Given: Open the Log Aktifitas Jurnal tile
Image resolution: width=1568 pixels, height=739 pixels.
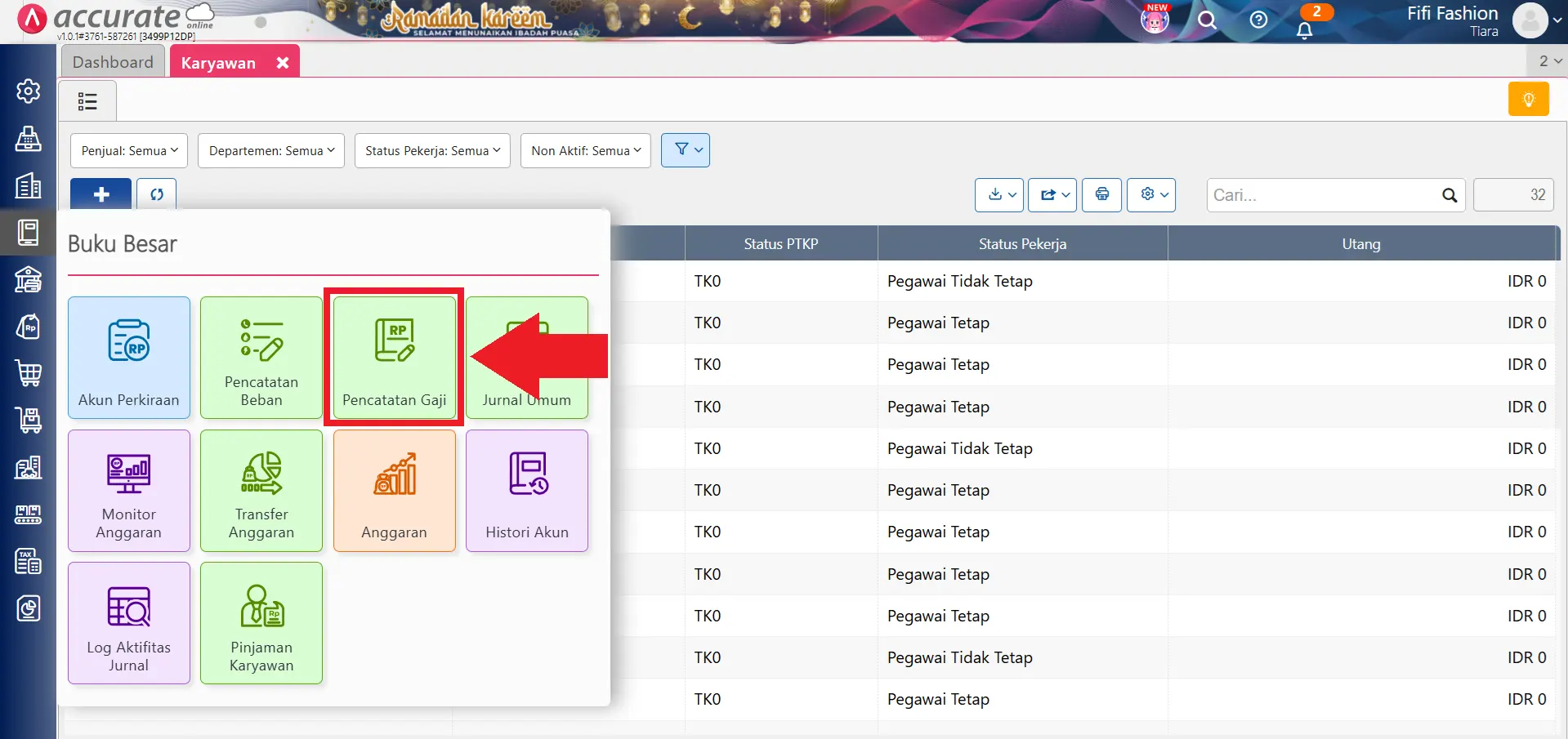Looking at the screenshot, I should point(129,623).
